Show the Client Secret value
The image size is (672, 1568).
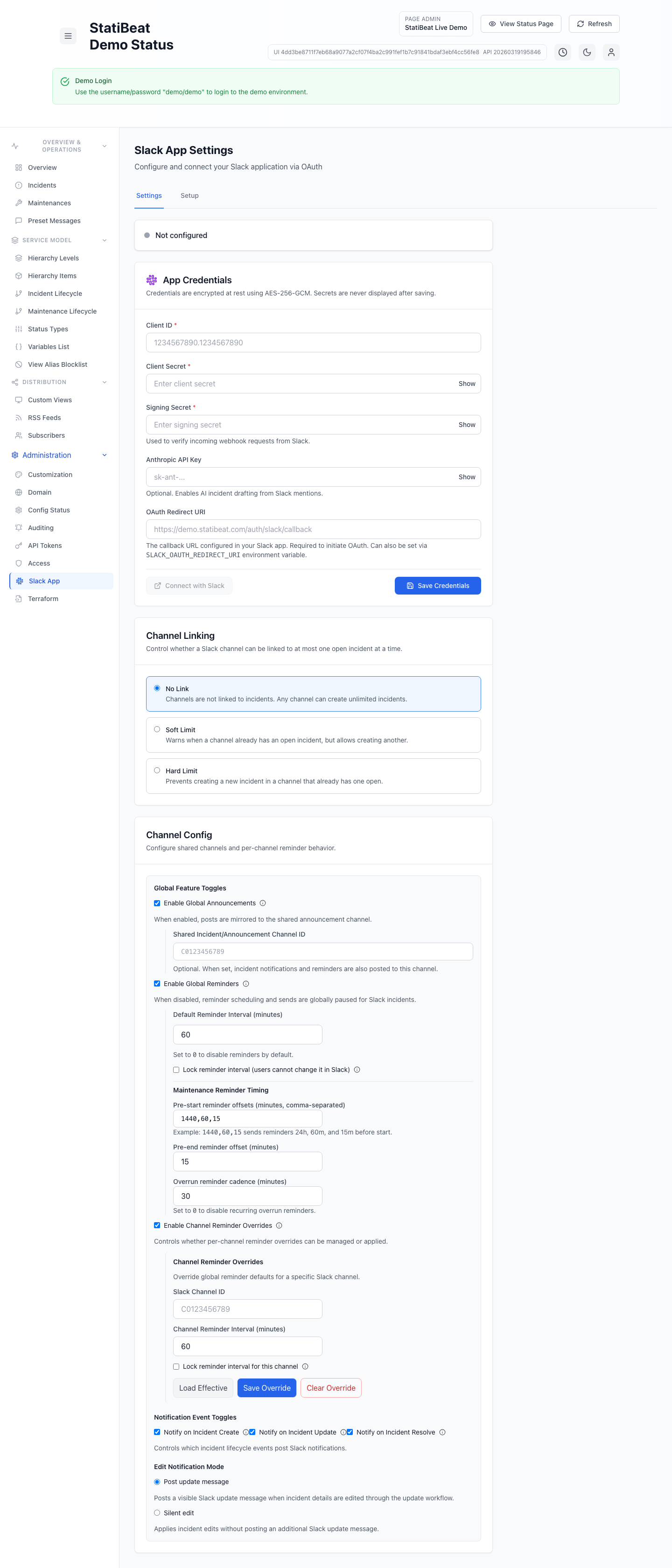pos(467,384)
